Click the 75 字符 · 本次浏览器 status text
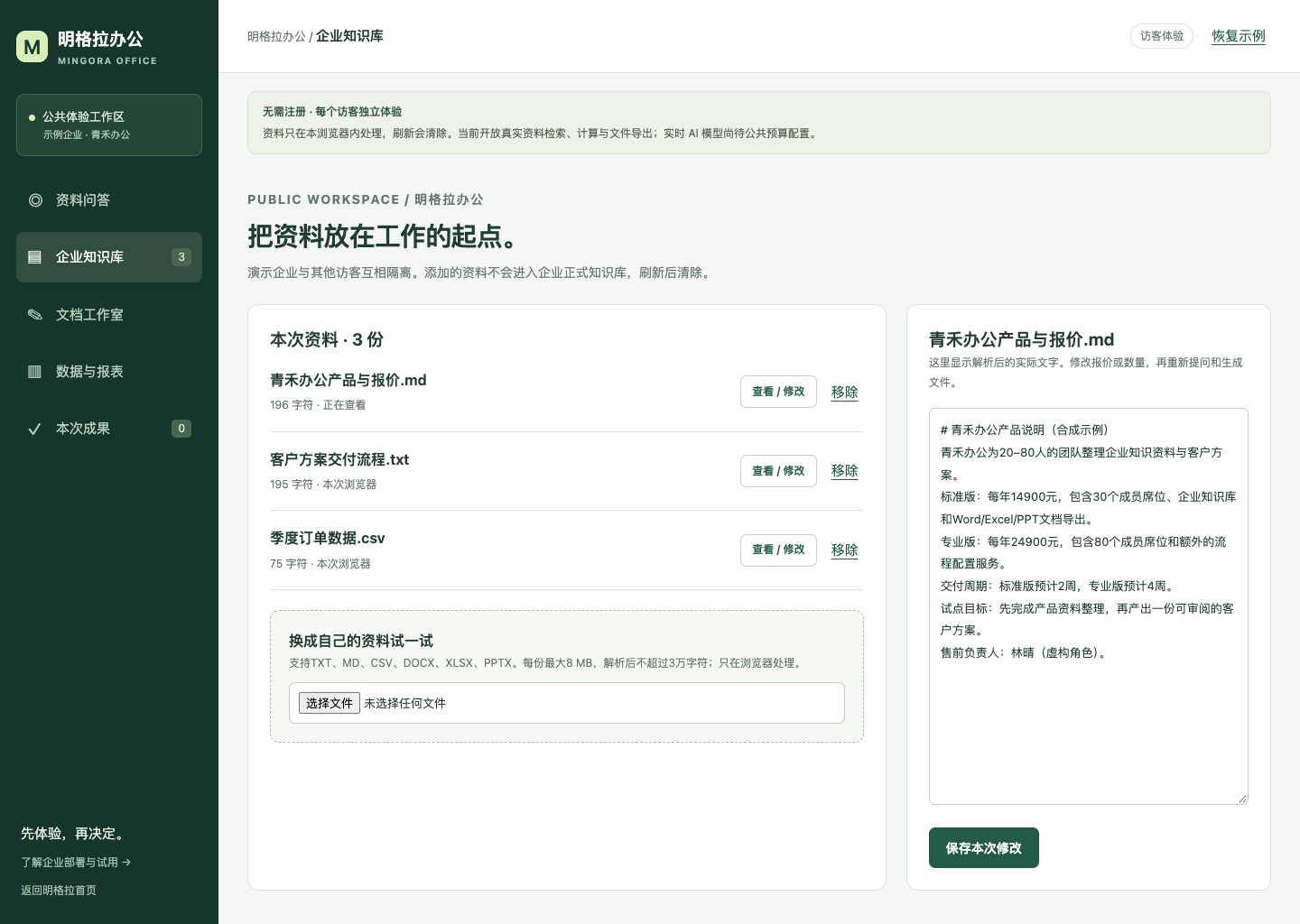The width and height of the screenshot is (1300, 924). [x=320, y=564]
